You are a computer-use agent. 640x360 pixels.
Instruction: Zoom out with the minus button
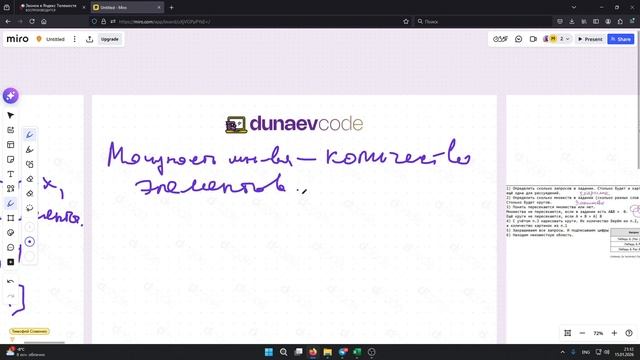[582, 333]
